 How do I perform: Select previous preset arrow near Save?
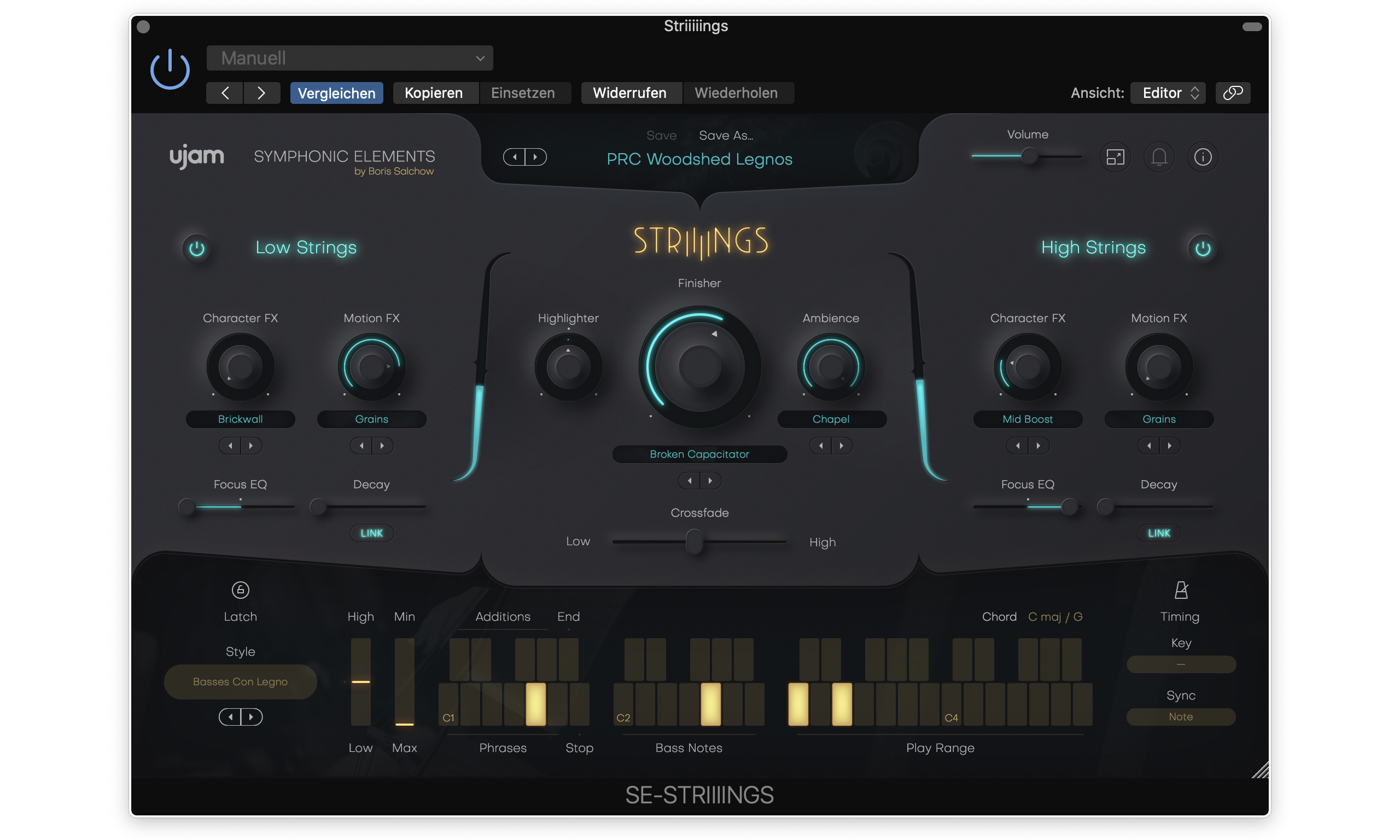(515, 157)
